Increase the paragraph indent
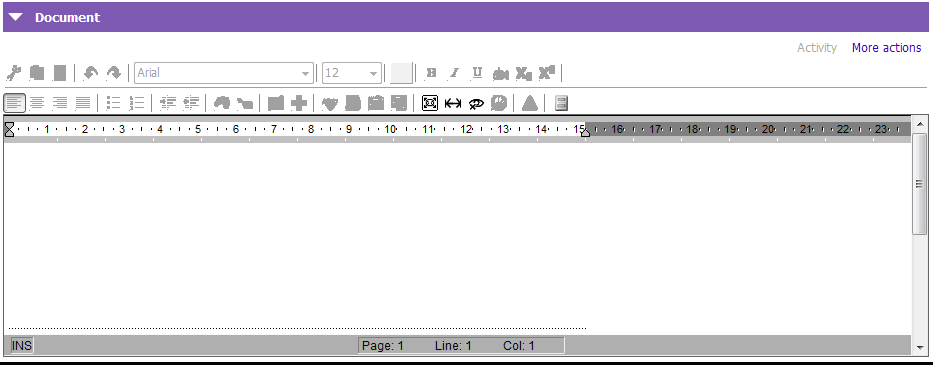This screenshot has height=365, width=933. [190, 103]
